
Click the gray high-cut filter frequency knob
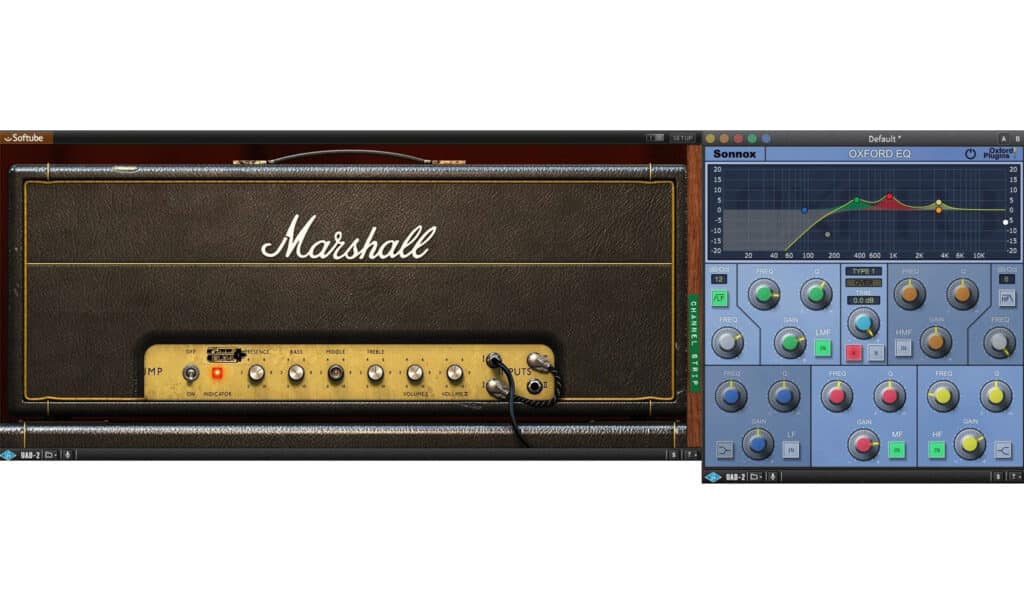pyautogui.click(x=999, y=342)
